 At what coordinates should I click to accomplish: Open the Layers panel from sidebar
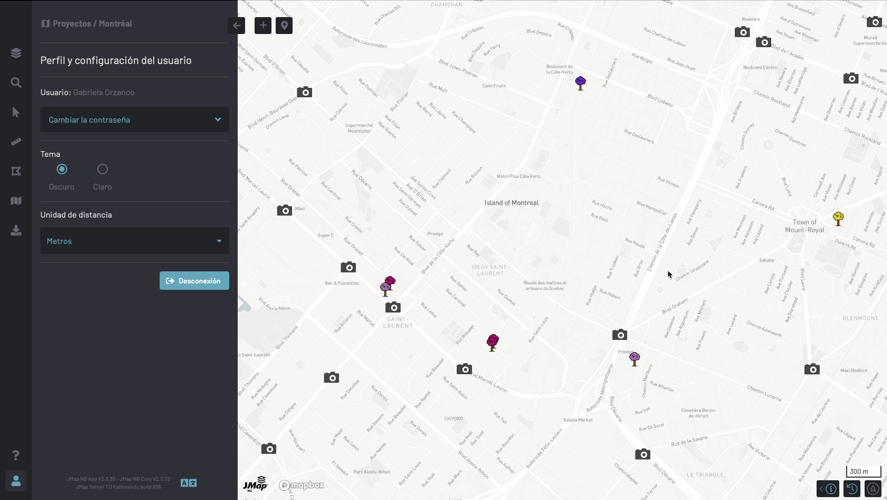coord(16,53)
